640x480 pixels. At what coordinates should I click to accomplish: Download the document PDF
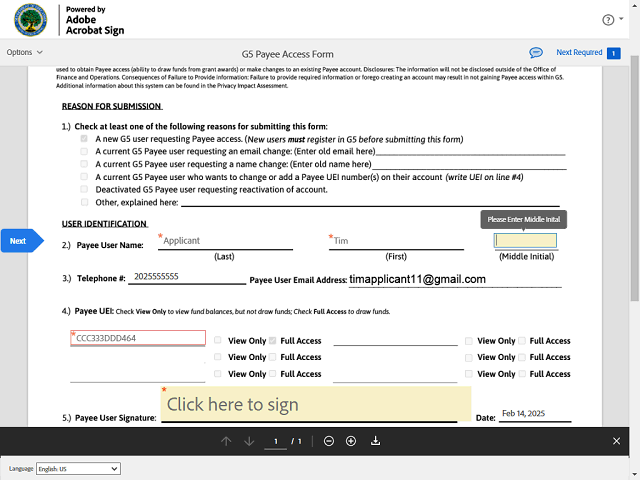[x=376, y=441]
